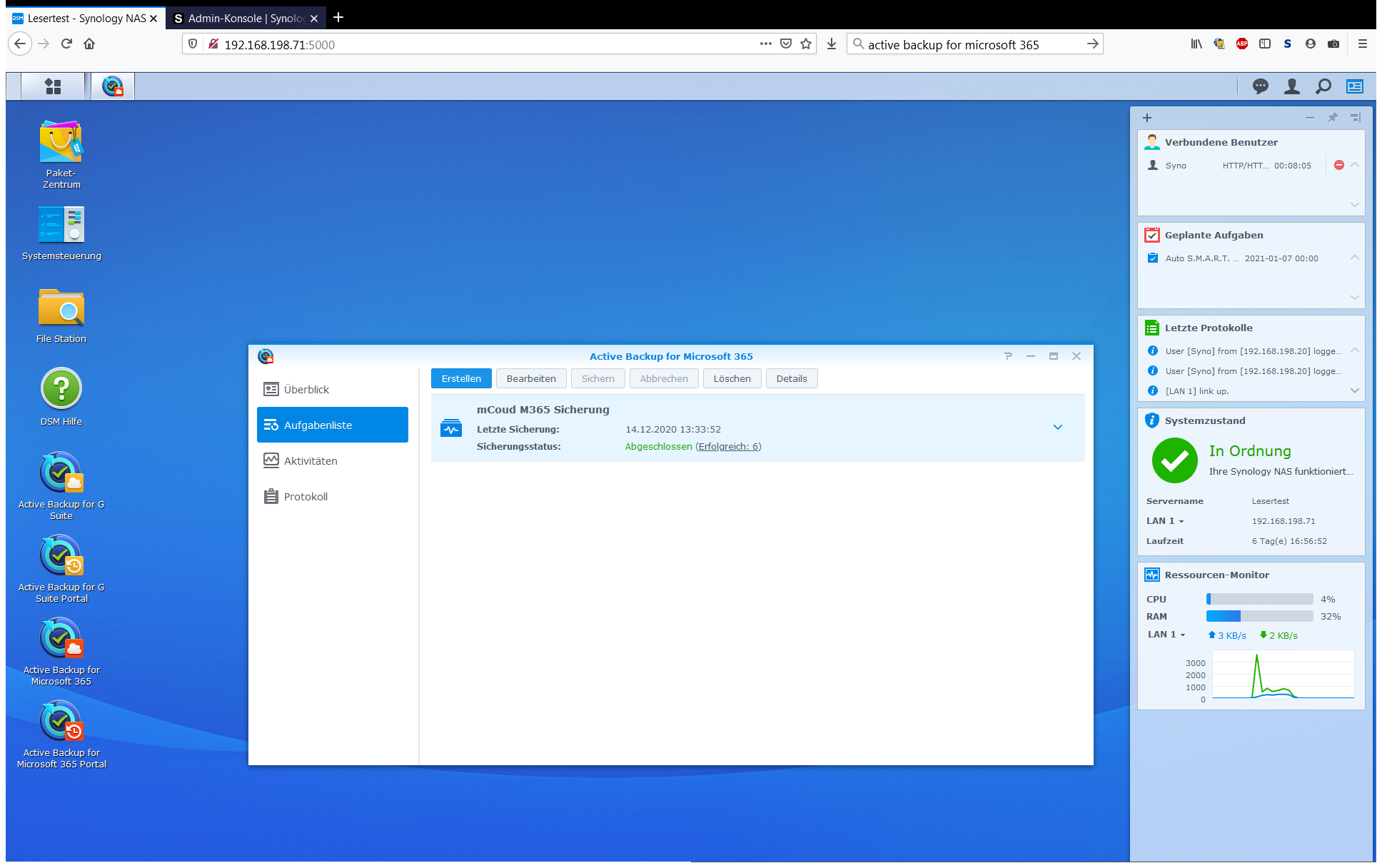Open the DSM main menu grid icon
Image resolution: width=1382 pixels, height=868 pixels.
[x=53, y=86]
